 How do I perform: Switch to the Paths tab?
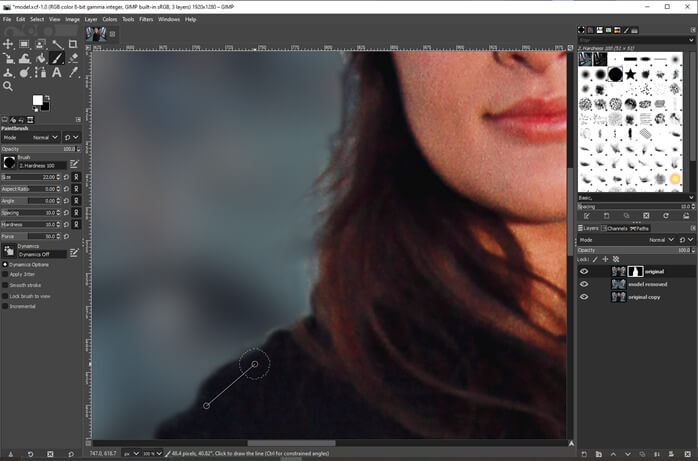639,228
